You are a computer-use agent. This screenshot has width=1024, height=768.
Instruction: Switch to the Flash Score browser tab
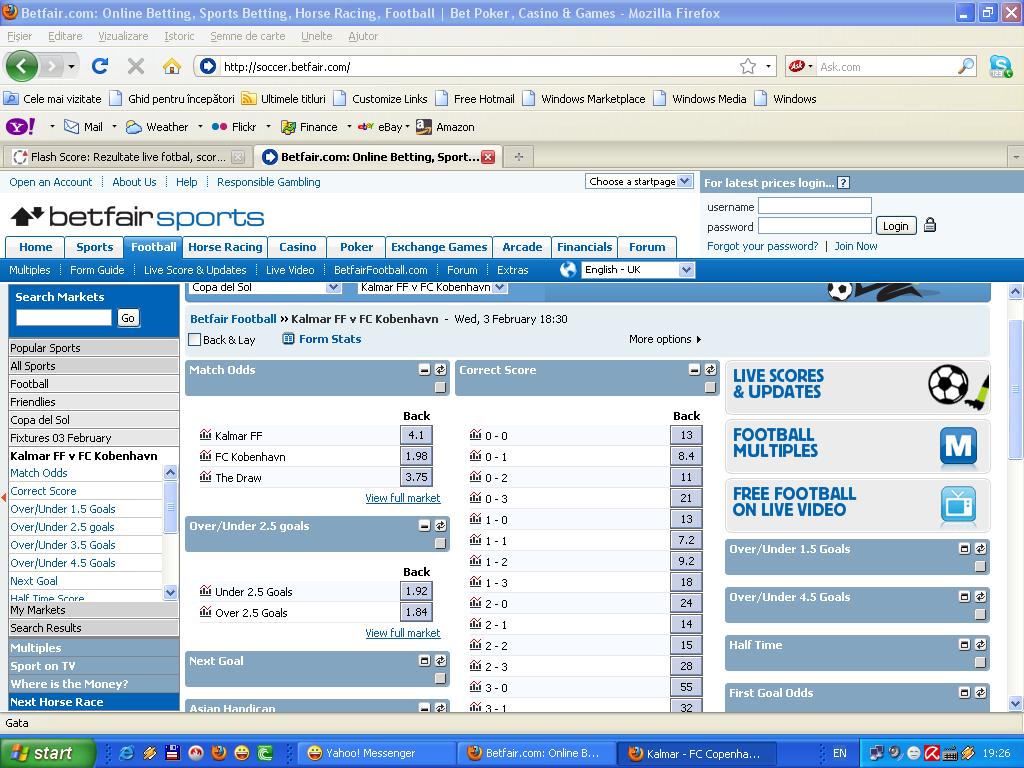(x=128, y=157)
